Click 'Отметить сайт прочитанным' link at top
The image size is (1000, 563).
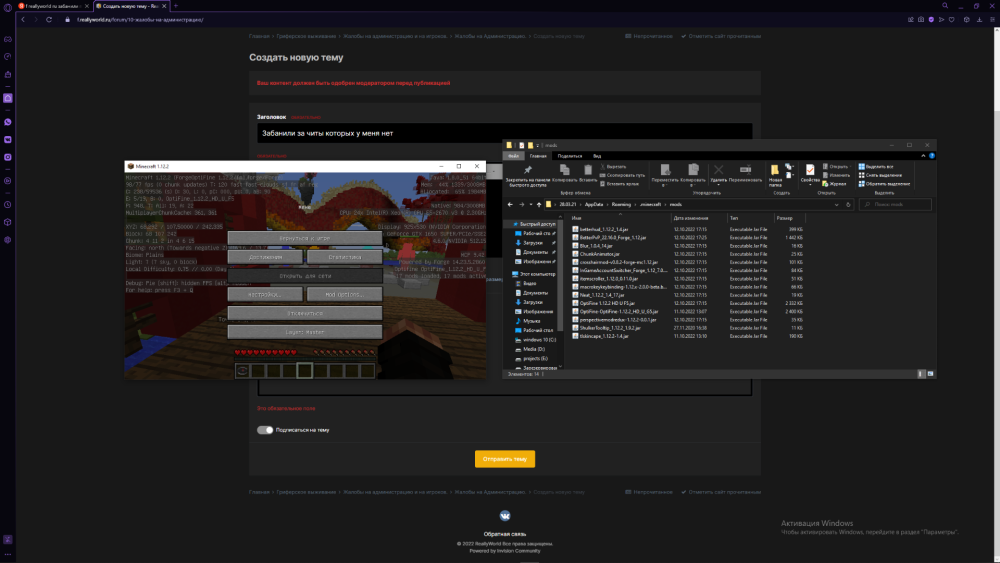point(721,36)
